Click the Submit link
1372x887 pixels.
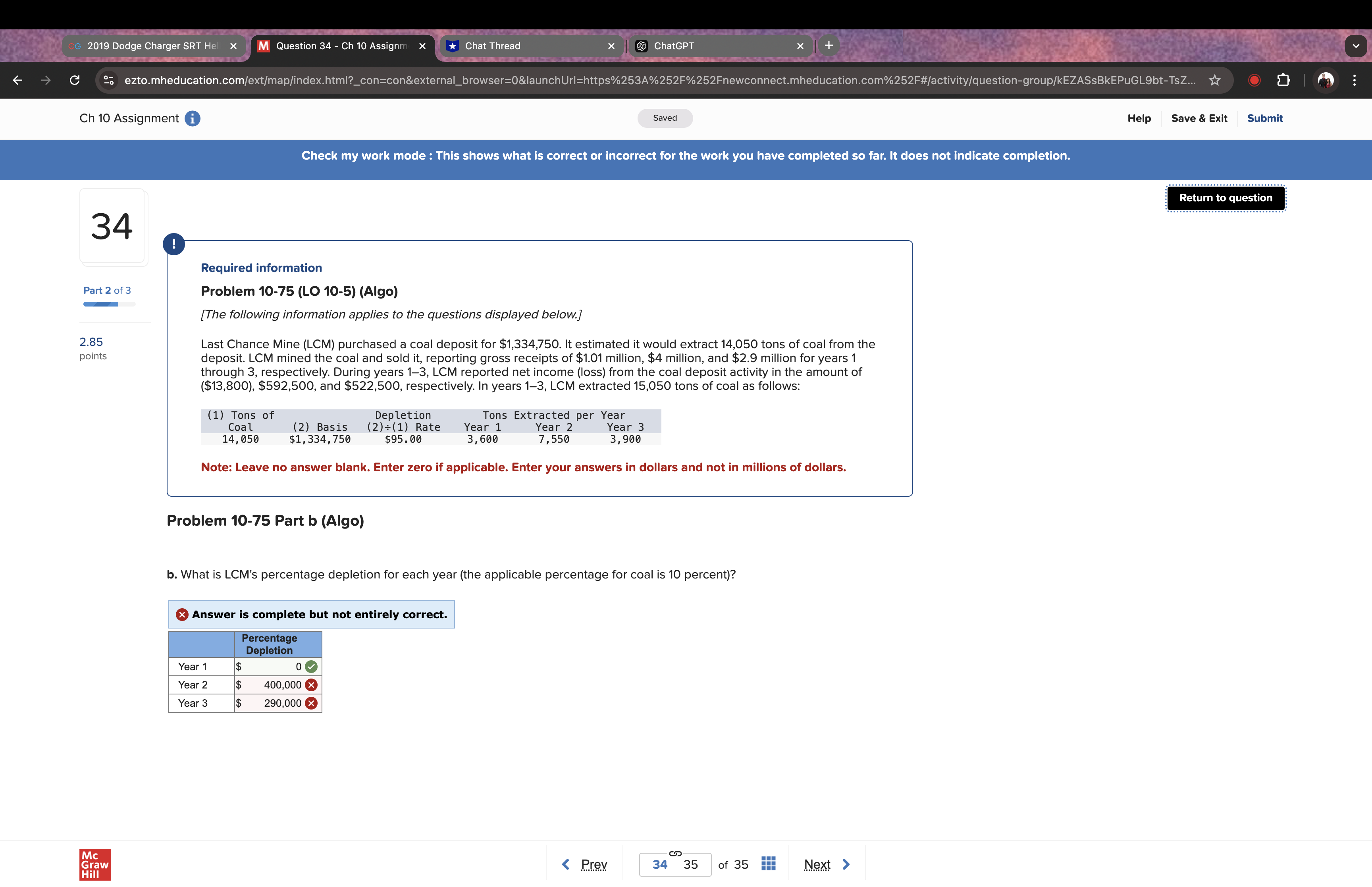pyautogui.click(x=1264, y=118)
